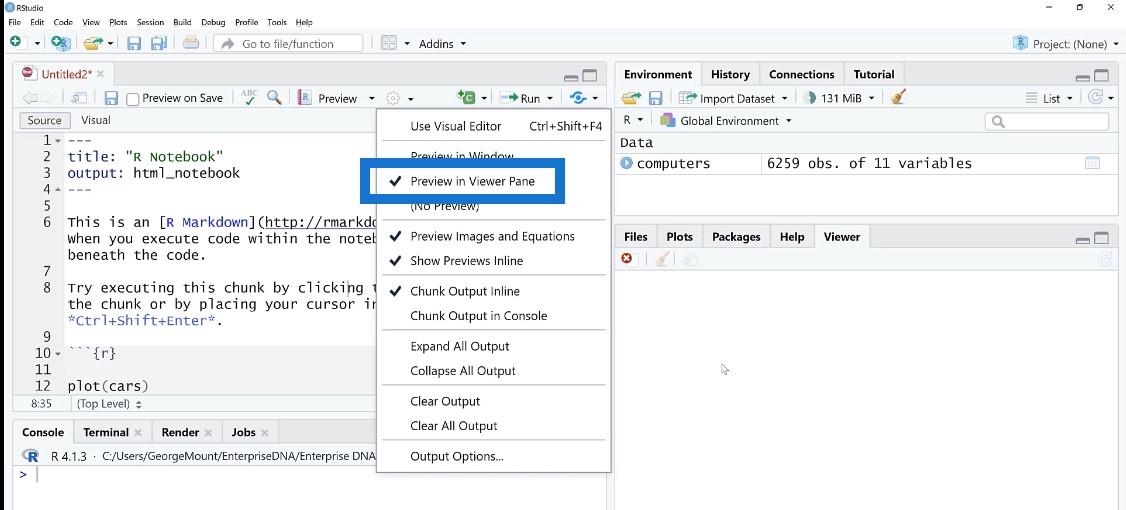Open the List view dropdown
Viewport: 1126px width, 510px height.
click(x=1051, y=98)
